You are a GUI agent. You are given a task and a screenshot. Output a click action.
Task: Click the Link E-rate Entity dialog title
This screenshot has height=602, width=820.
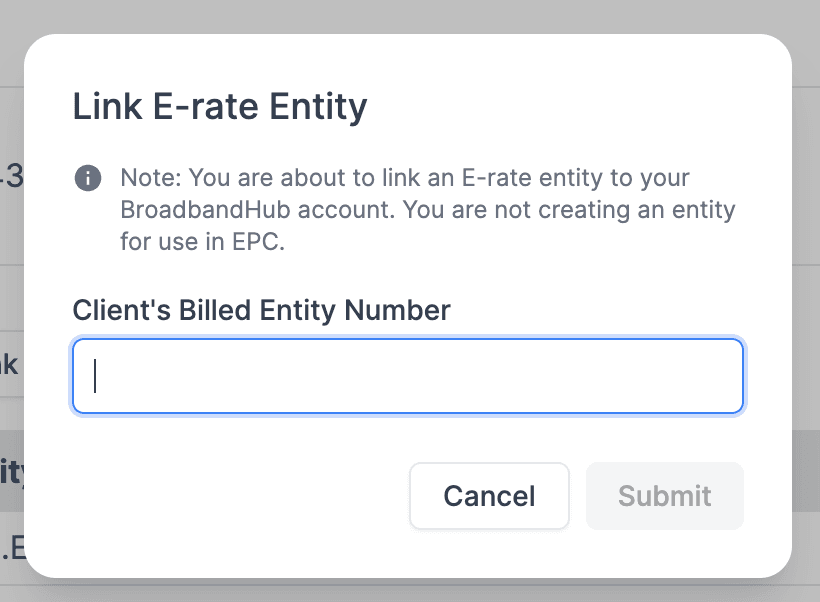pos(219,106)
